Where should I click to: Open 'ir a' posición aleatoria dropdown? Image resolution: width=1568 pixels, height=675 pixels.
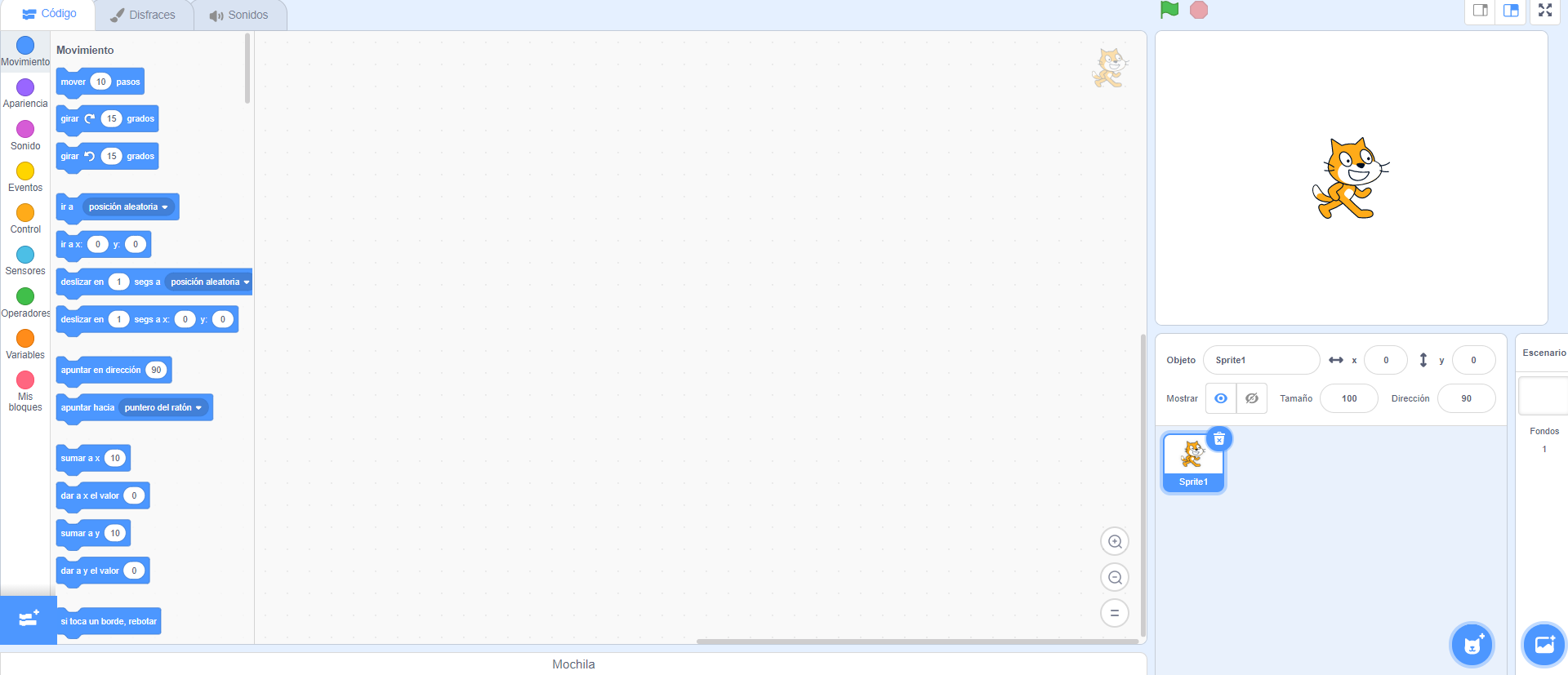coord(129,207)
